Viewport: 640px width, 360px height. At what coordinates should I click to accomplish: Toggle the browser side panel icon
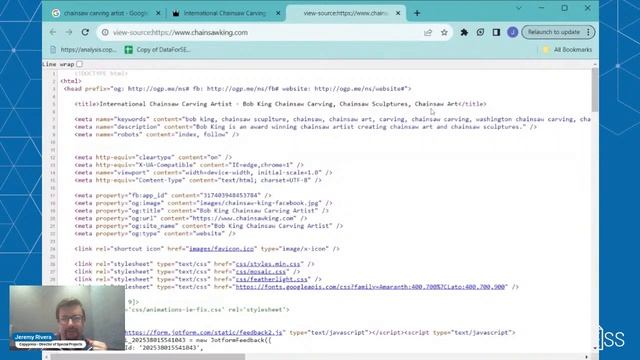point(496,32)
